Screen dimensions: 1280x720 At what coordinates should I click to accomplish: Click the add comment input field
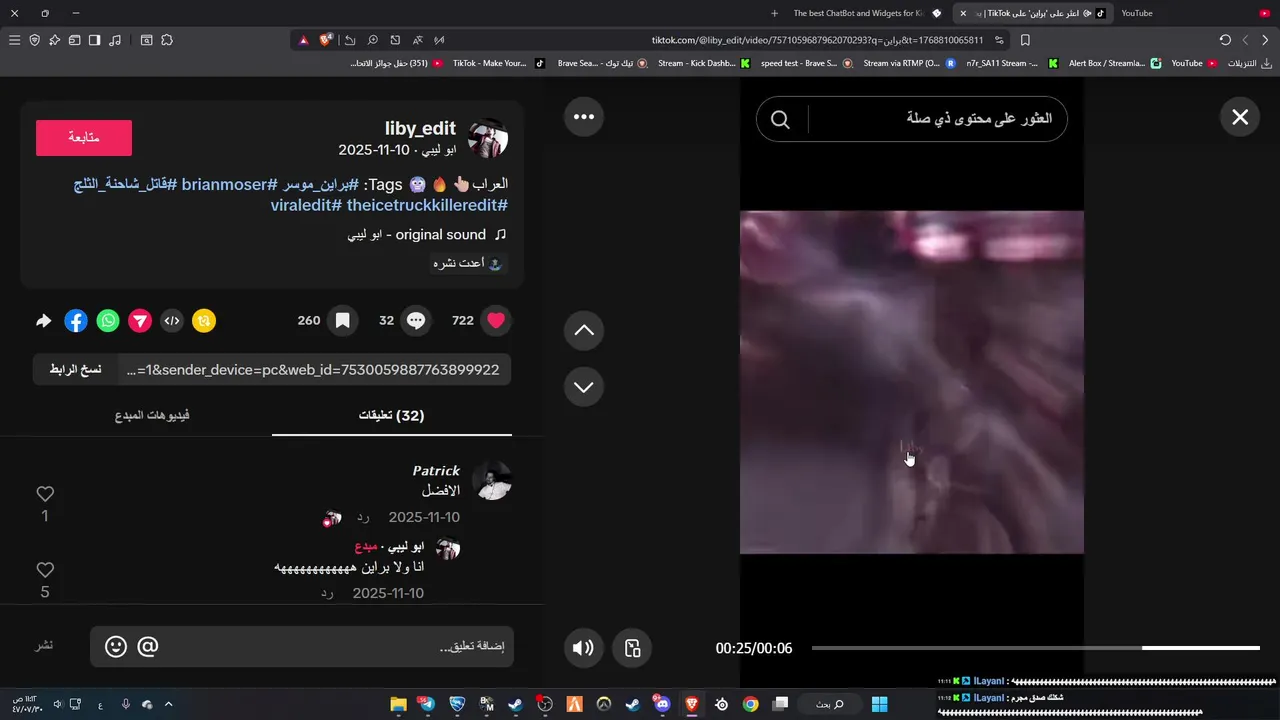pos(302,647)
